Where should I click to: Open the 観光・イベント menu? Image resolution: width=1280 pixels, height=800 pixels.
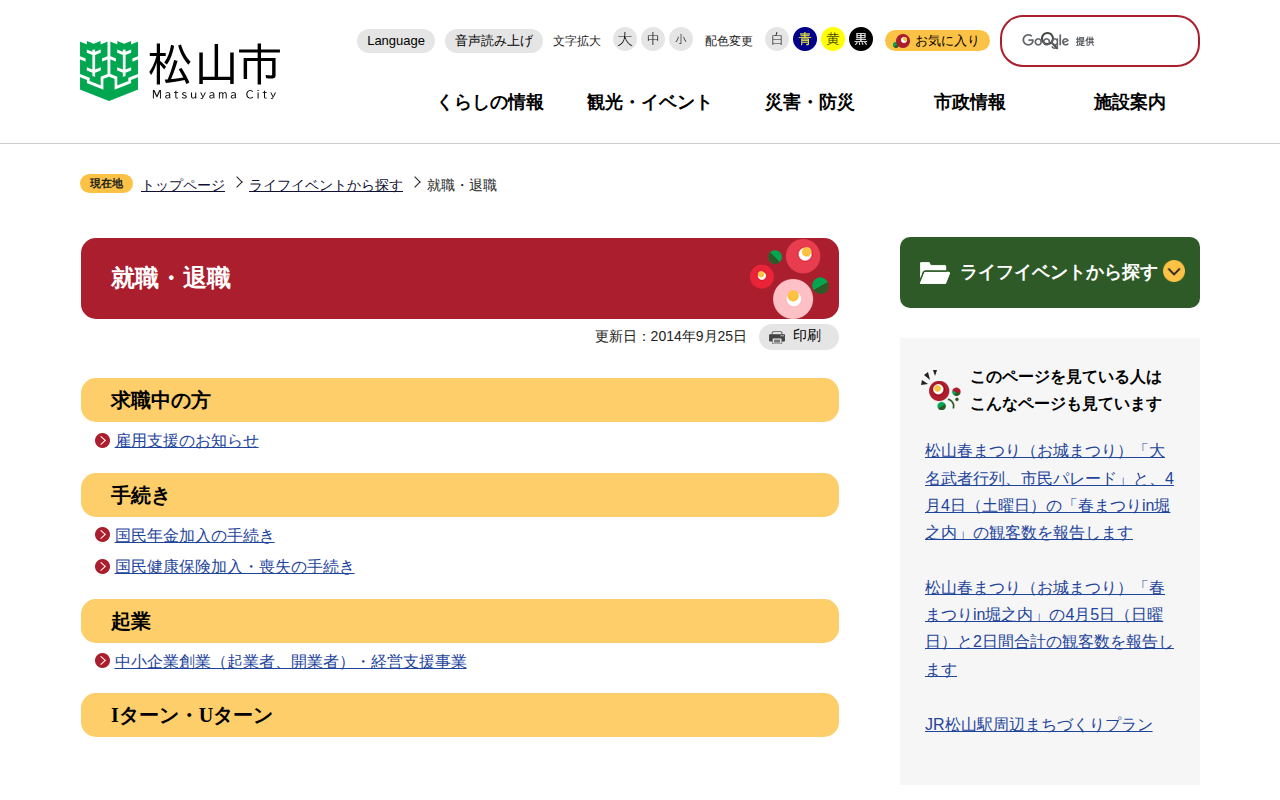[x=650, y=102]
